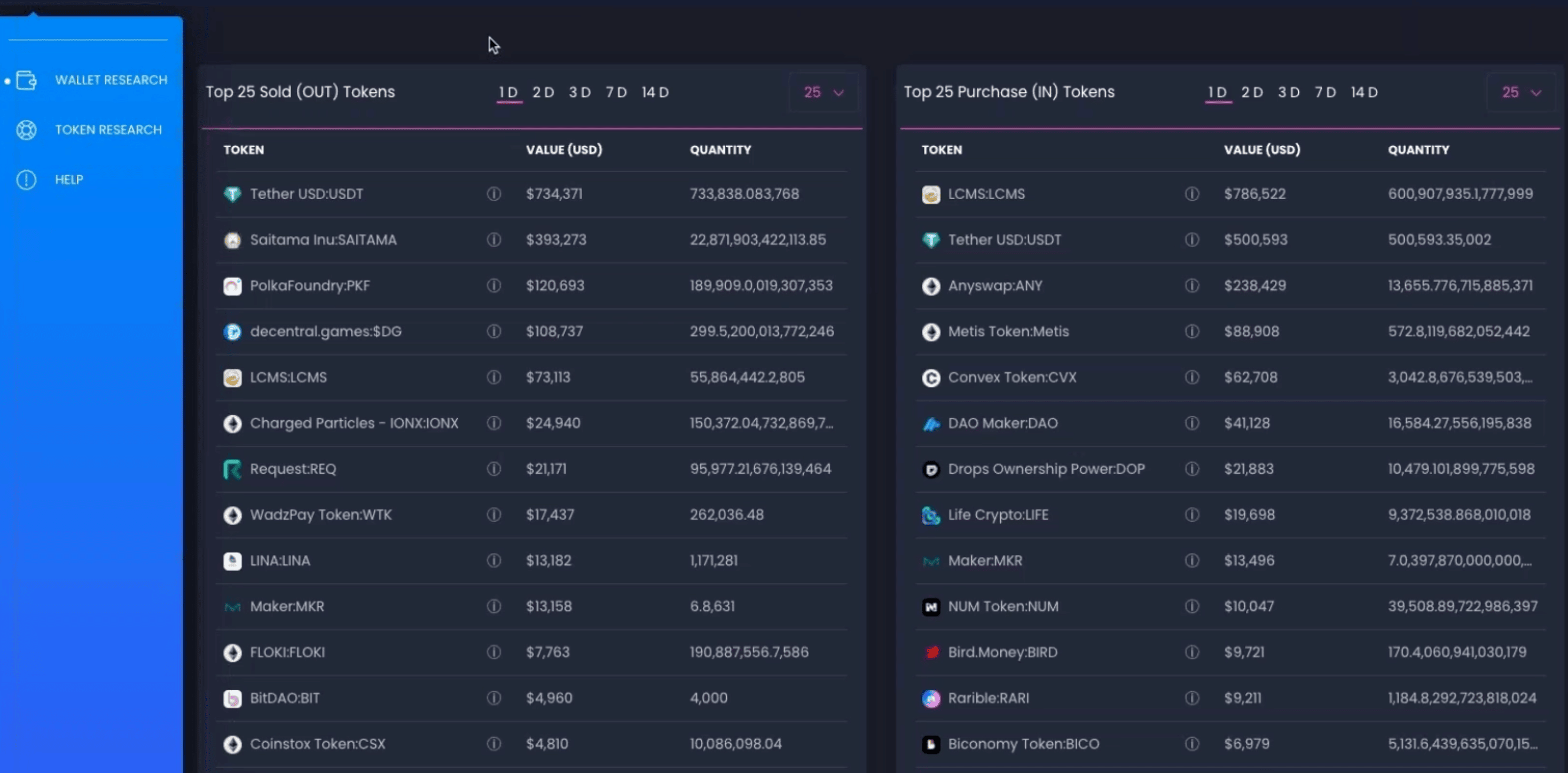Screen dimensions: 1568x773
Task: Select 1 D tab in Purchase Tokens panel
Action: click(x=1218, y=92)
